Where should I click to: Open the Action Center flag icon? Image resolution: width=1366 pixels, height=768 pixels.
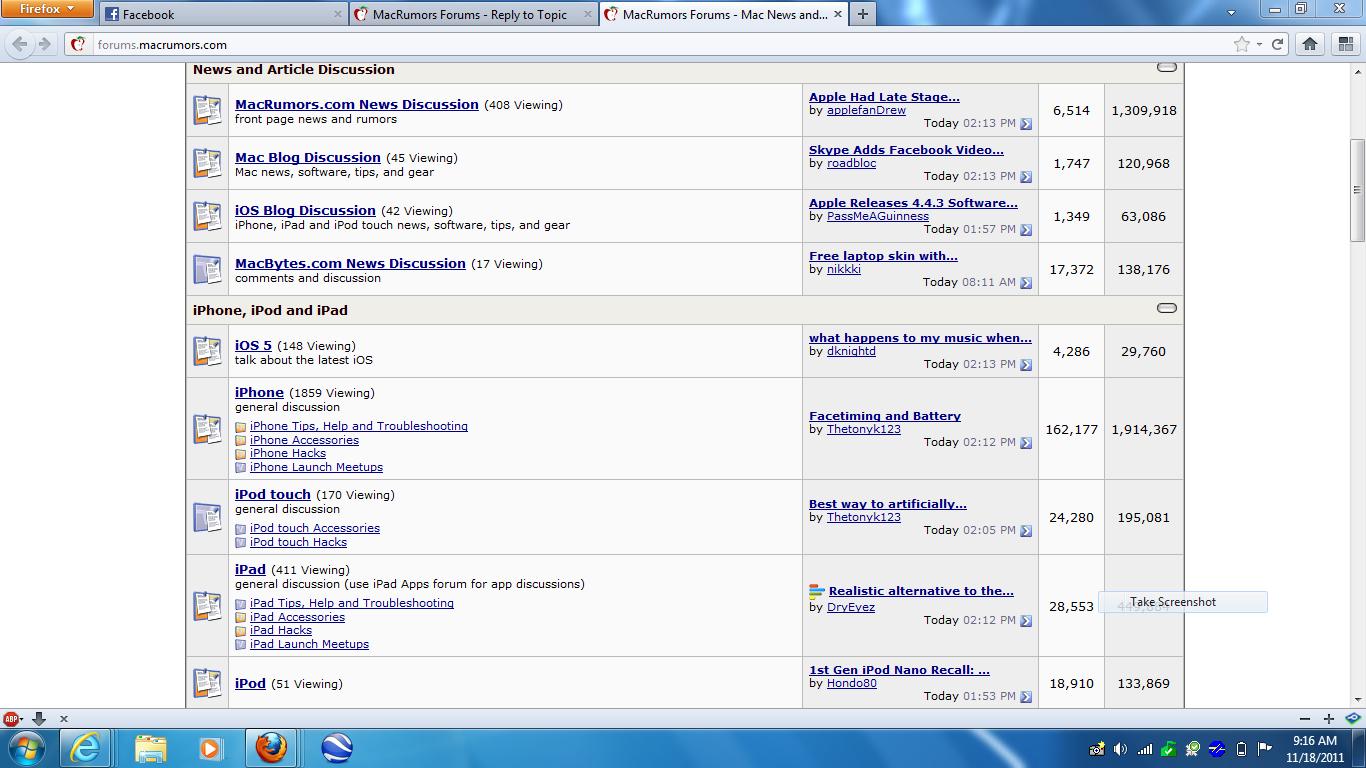coord(1265,749)
